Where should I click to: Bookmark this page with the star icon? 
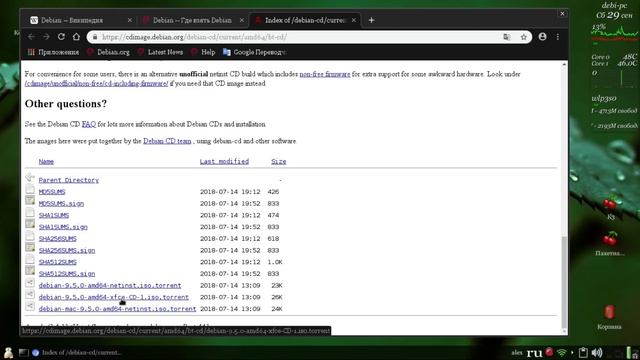click(524, 37)
